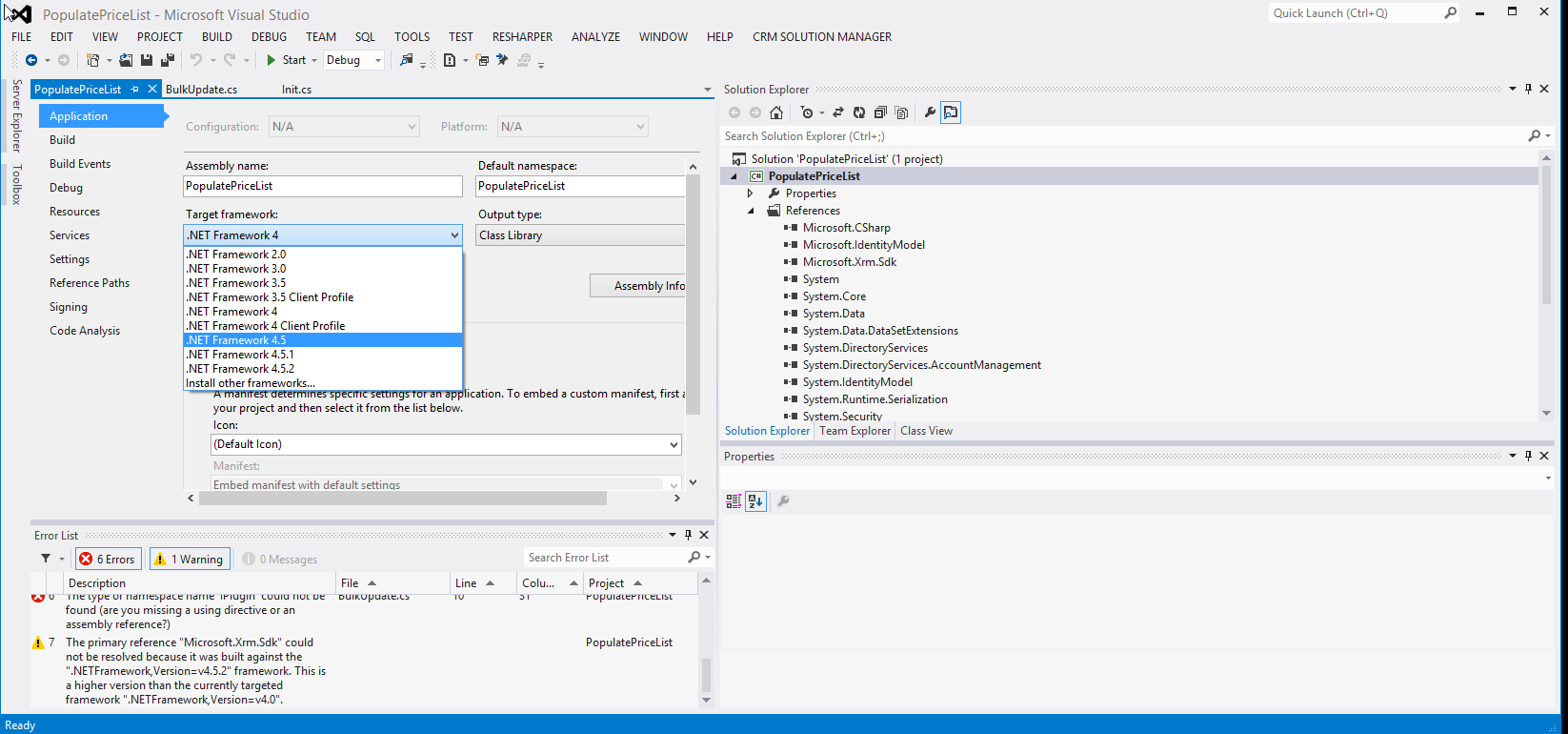
Task: Click the green Start debugging play icon
Action: tap(271, 60)
